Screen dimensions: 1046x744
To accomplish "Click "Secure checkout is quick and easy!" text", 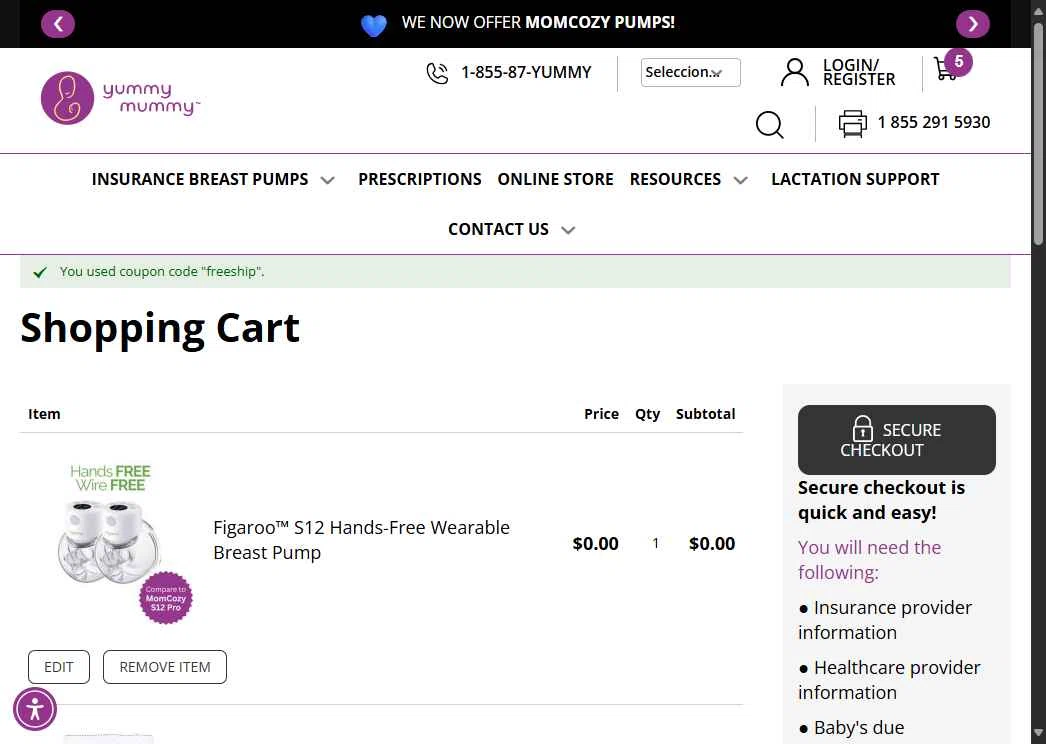I will (x=881, y=500).
